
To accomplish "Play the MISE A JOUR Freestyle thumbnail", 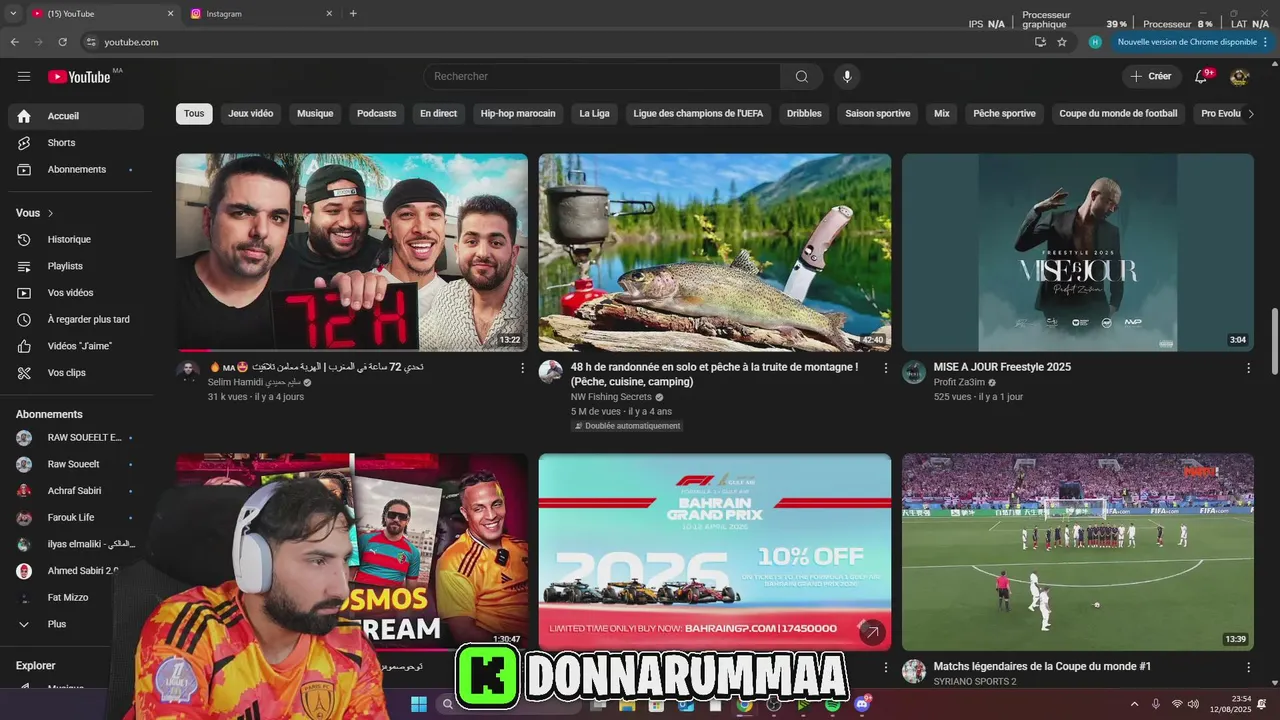I will click(1078, 252).
